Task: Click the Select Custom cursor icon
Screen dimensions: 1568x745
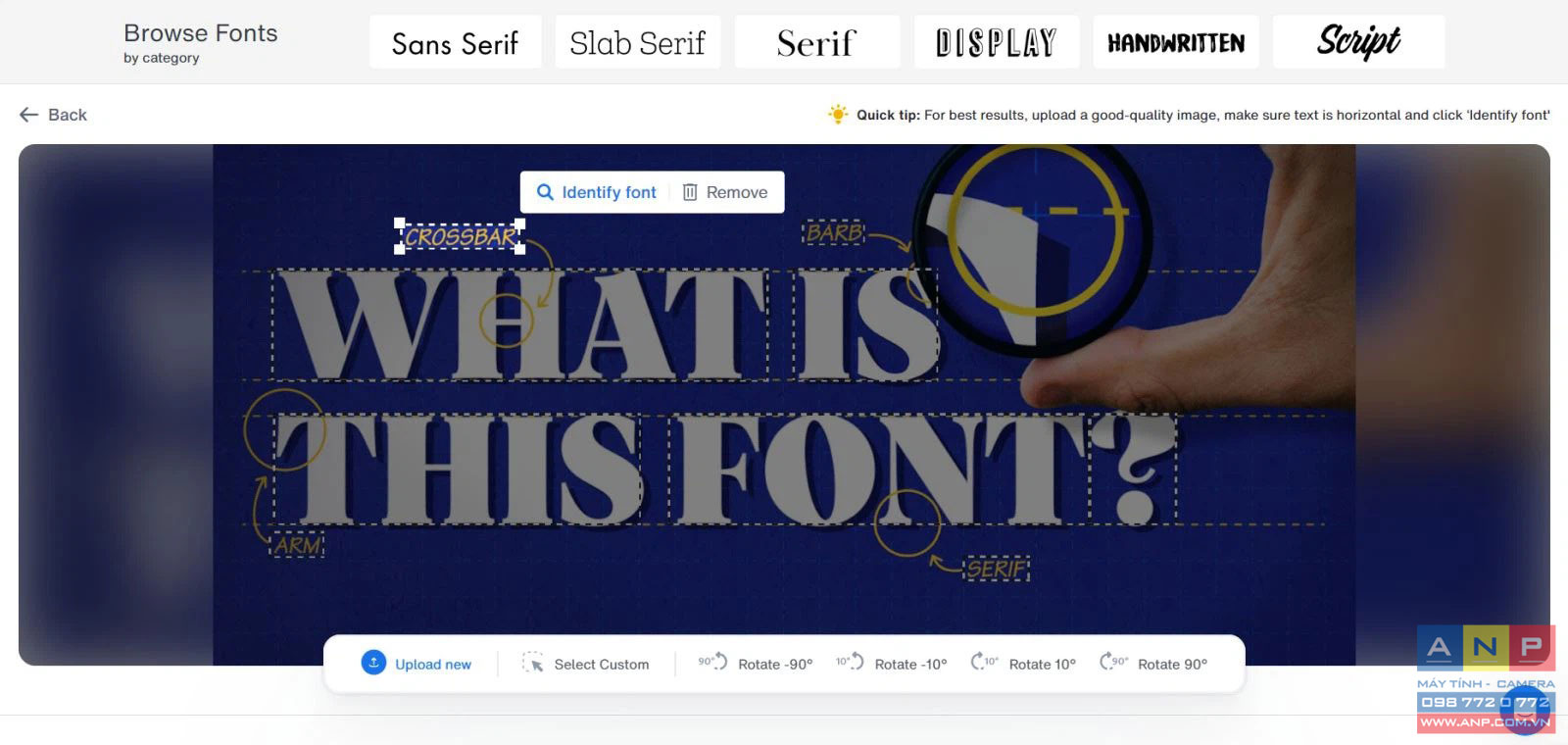Action: [532, 663]
